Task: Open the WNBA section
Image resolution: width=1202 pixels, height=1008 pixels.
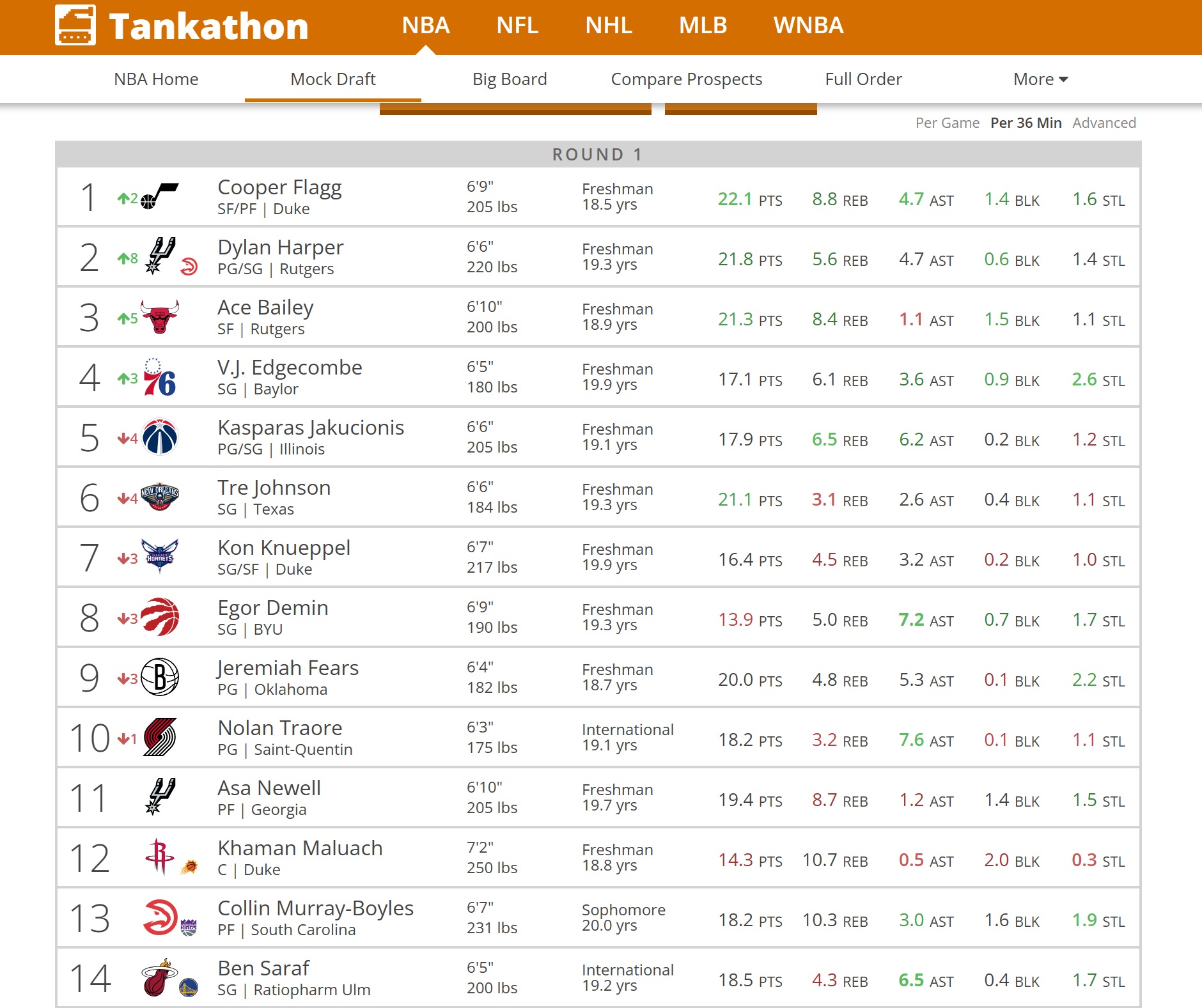Action: [x=808, y=26]
